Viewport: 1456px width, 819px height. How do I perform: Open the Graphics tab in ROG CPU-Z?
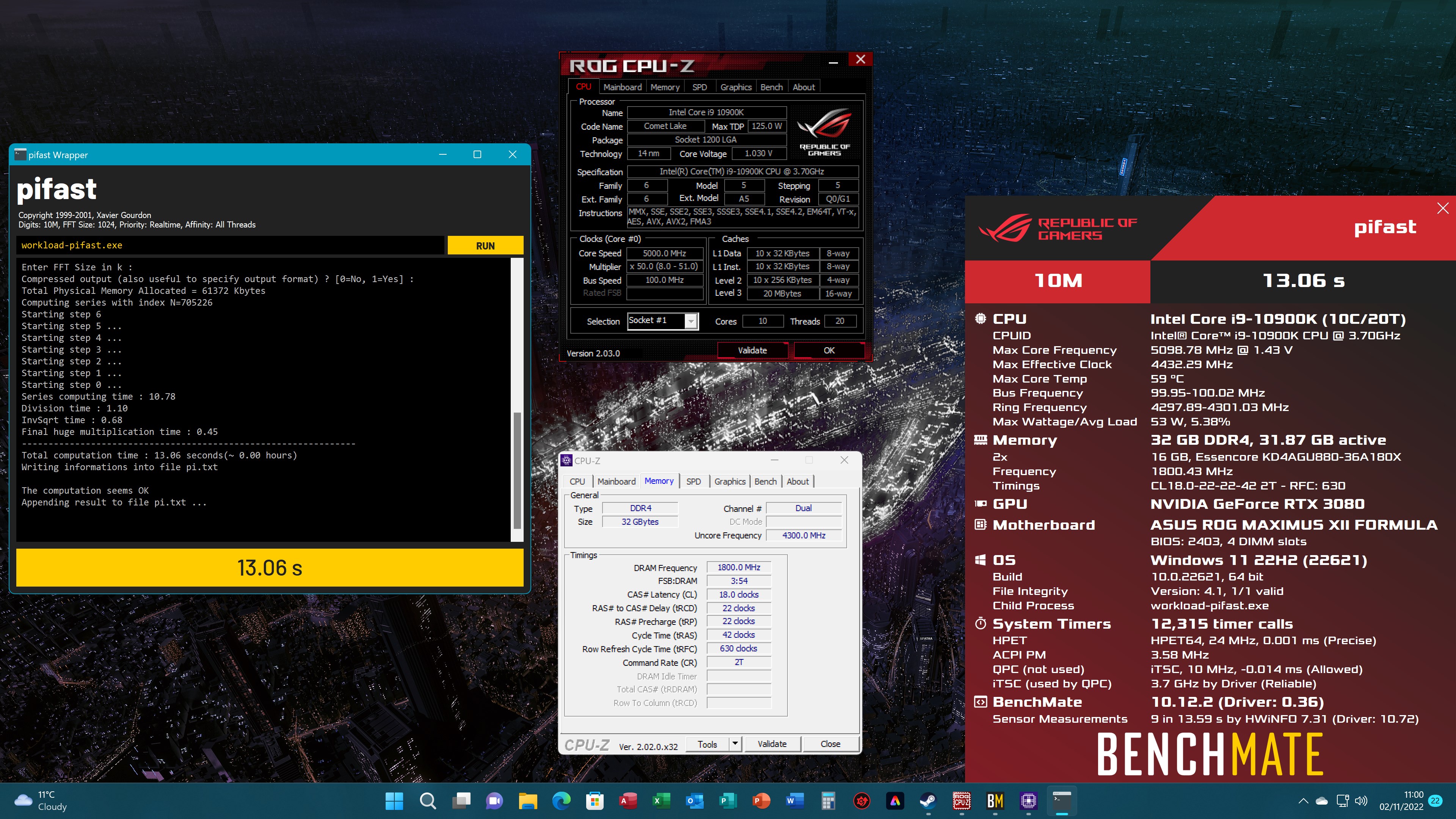tap(735, 87)
